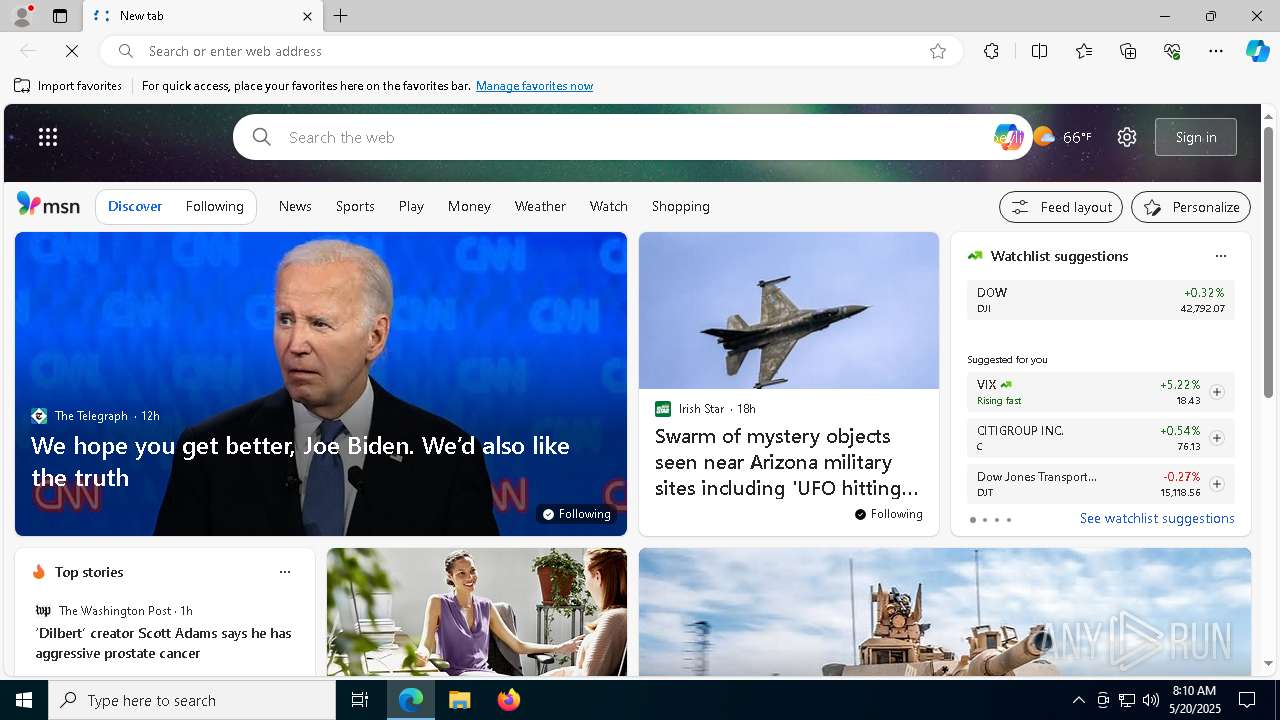Click Import favorites
Viewport: 1280px width, 720px height.
[68, 86]
